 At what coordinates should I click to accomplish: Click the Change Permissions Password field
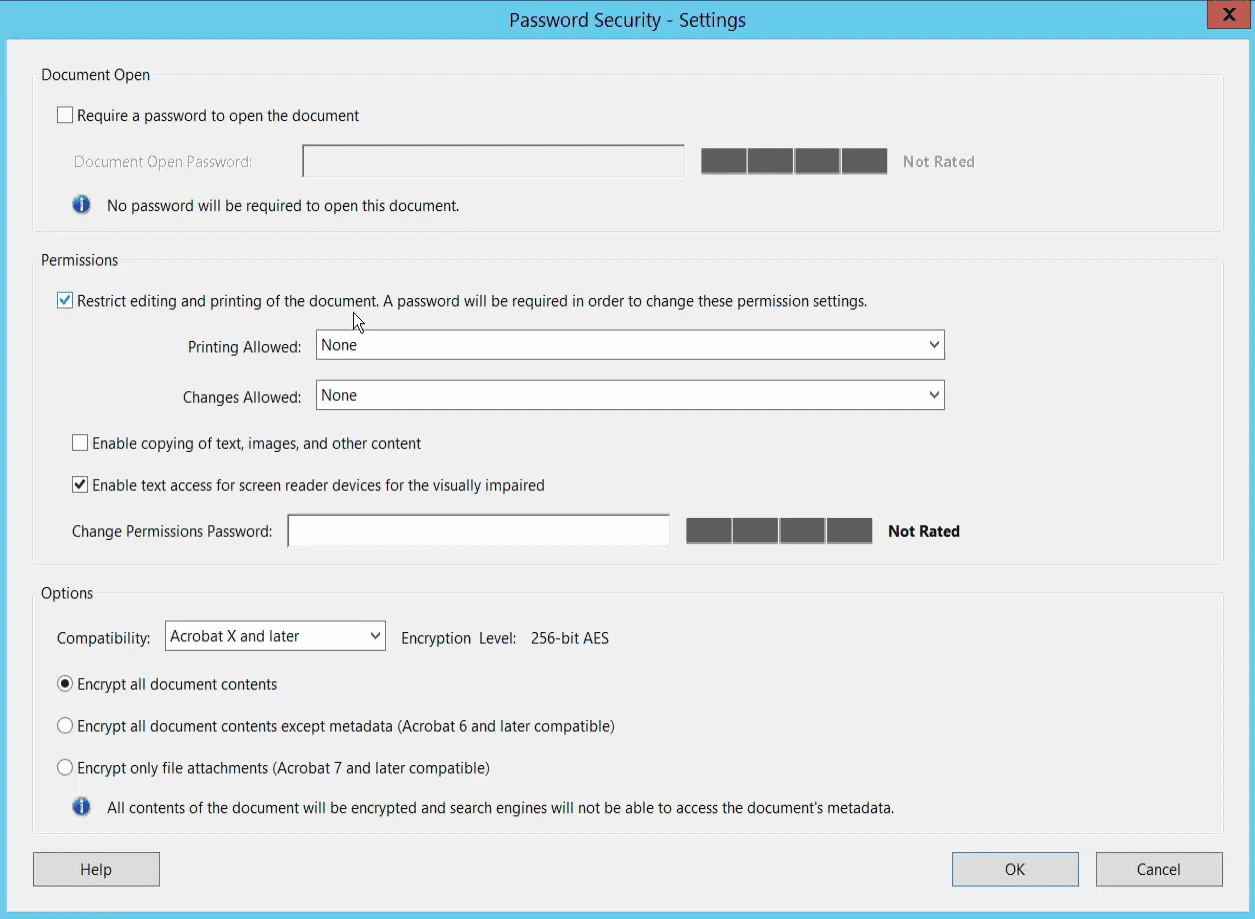[x=477, y=530]
